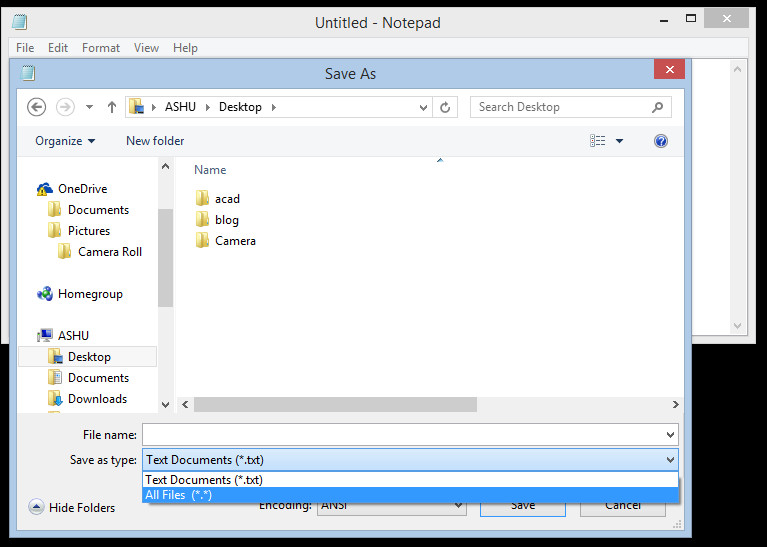Click the horizontal scrollbar right arrow
This screenshot has height=547, width=767.
[x=676, y=405]
